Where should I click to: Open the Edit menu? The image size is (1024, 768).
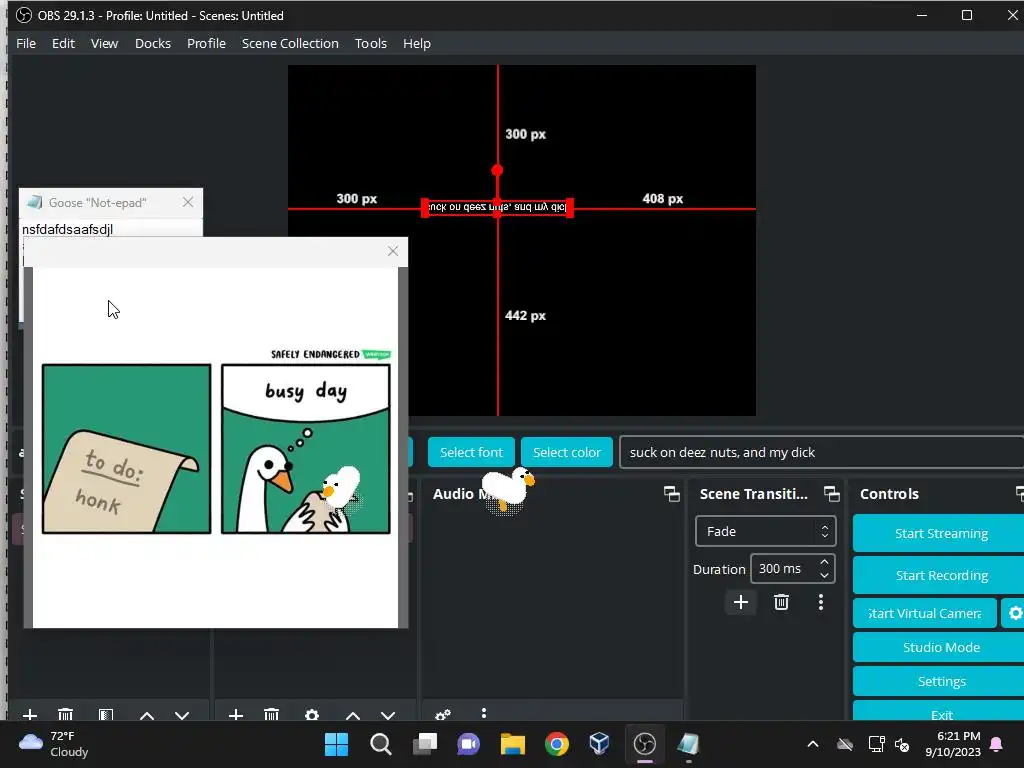(x=63, y=43)
